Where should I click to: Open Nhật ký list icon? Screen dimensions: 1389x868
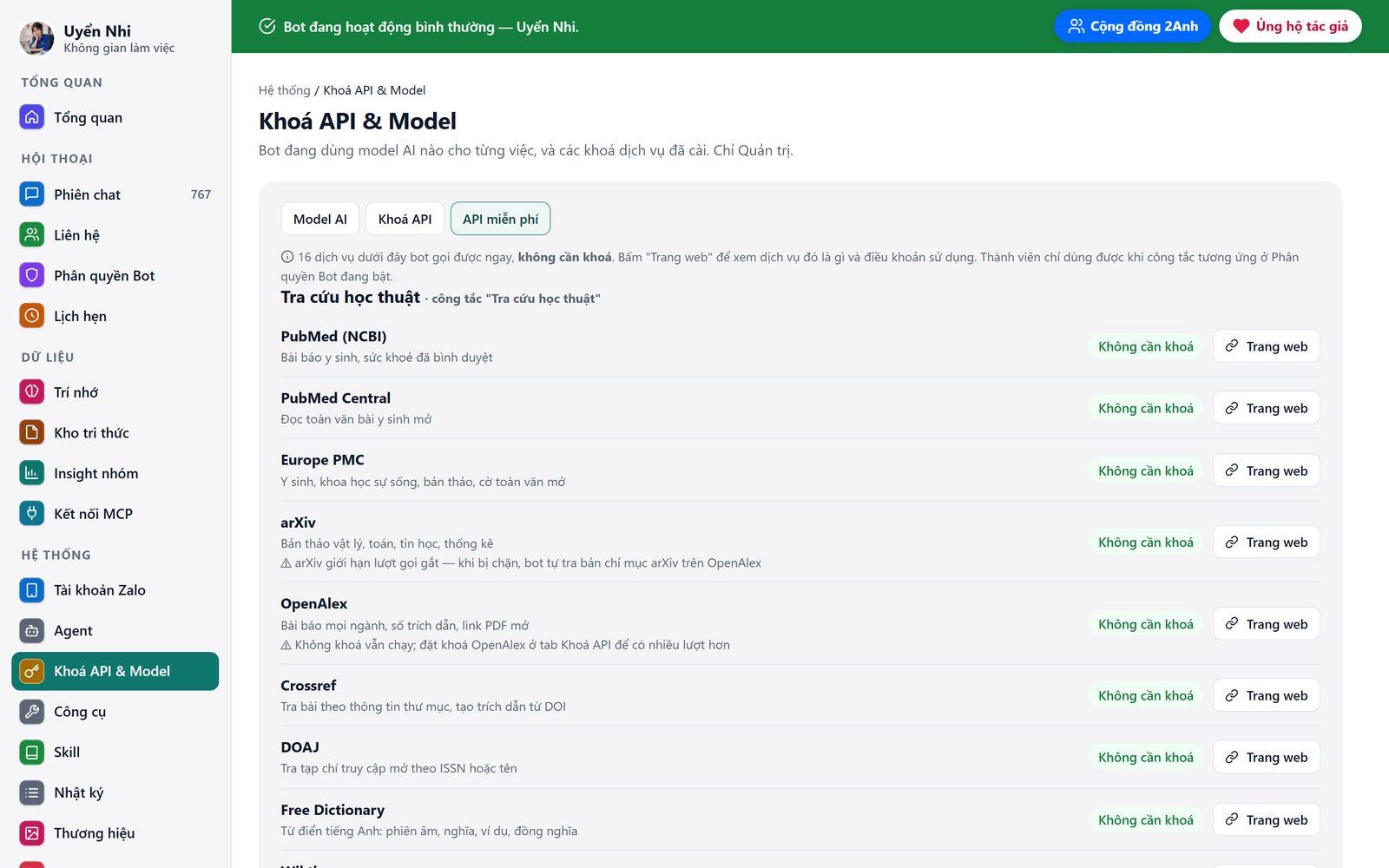(32, 792)
